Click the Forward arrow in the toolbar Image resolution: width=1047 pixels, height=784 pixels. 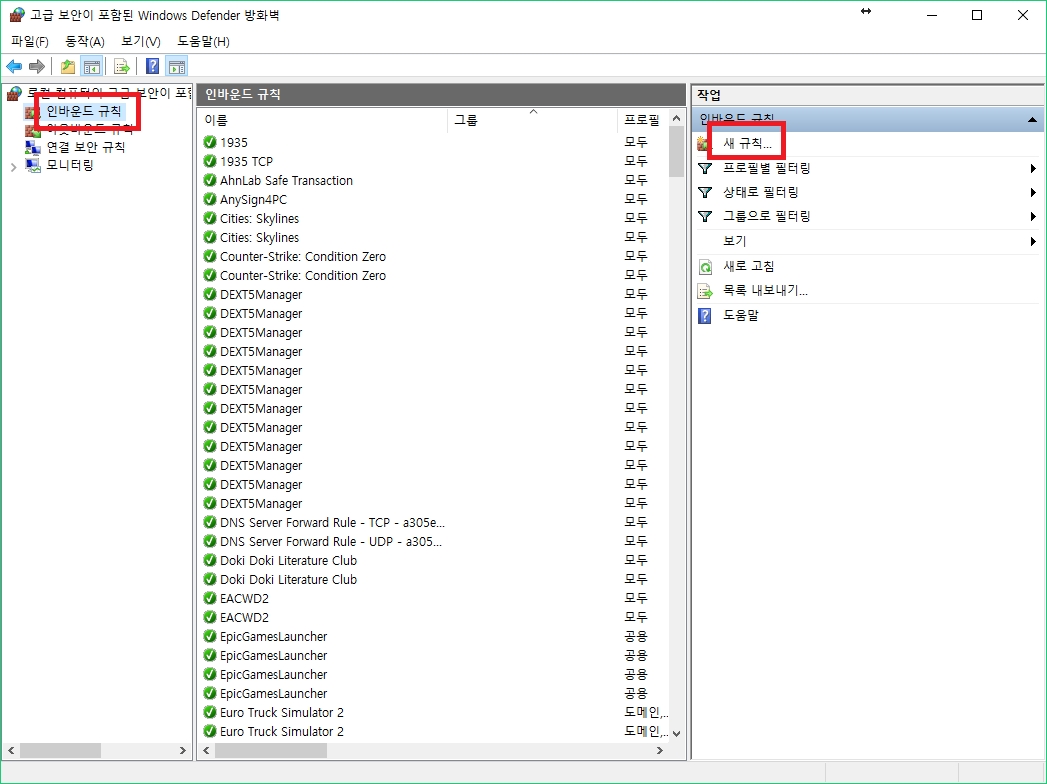point(37,67)
